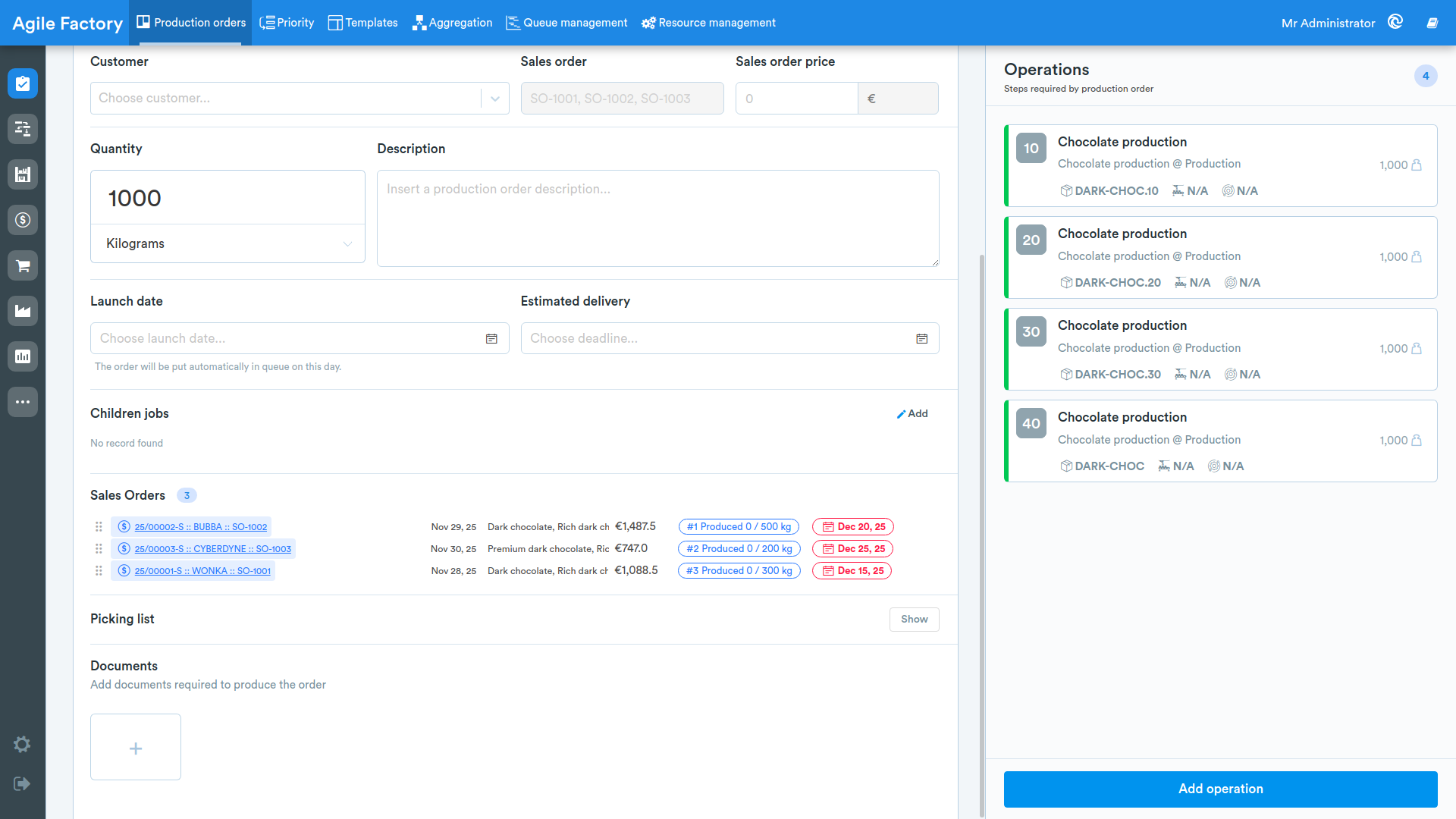Viewport: 1456px width, 819px height.
Task: Click the Production orders tab
Action: pos(190,23)
